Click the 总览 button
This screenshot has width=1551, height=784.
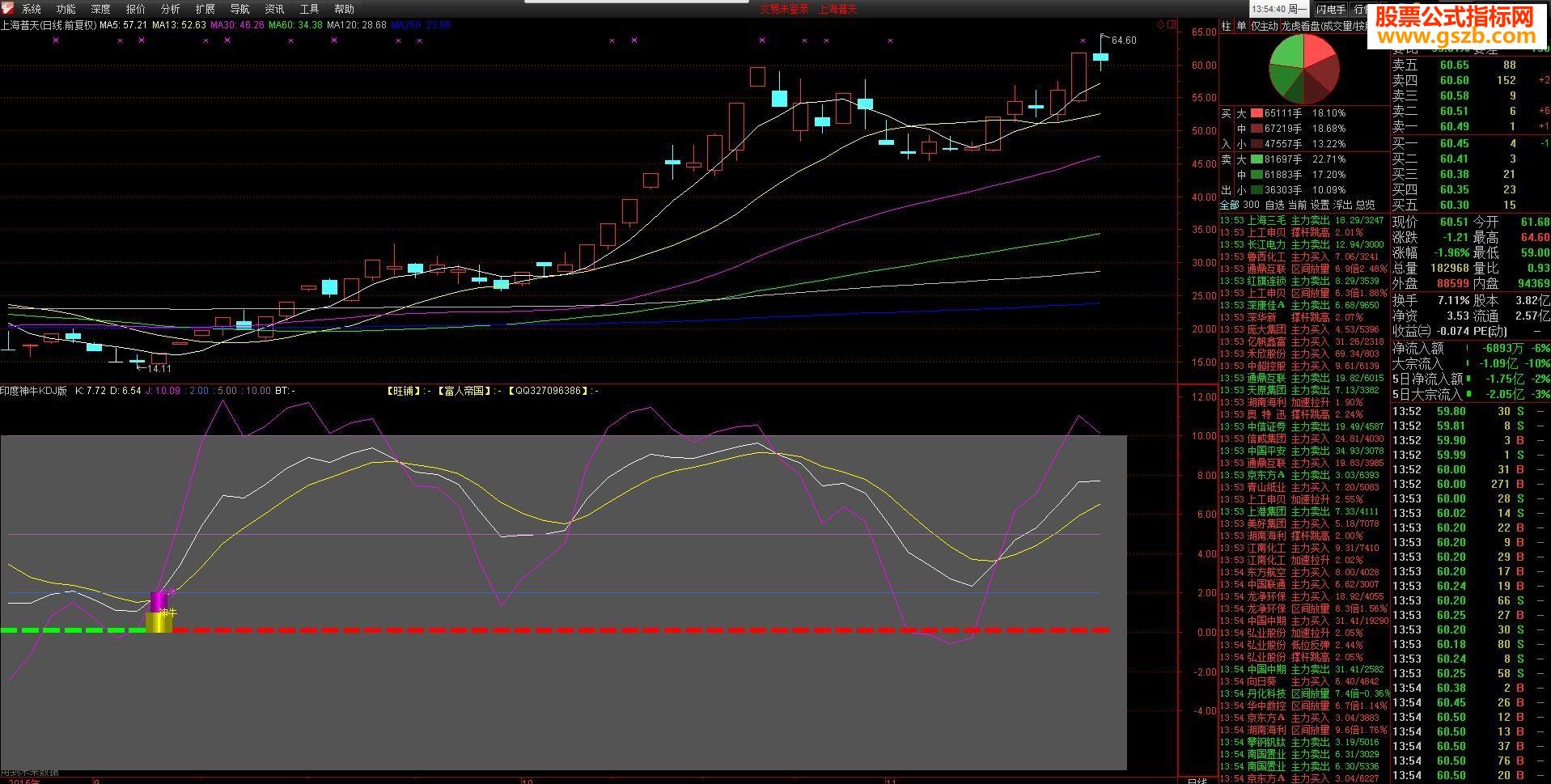(x=1365, y=206)
